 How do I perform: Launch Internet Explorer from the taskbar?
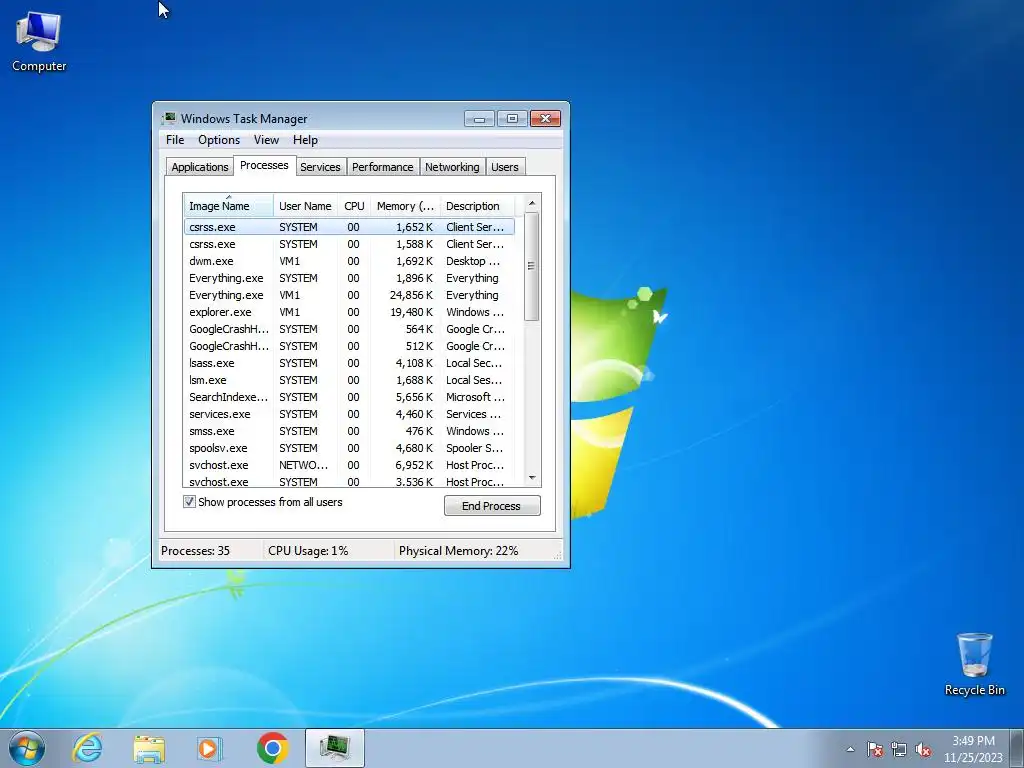(x=88, y=748)
